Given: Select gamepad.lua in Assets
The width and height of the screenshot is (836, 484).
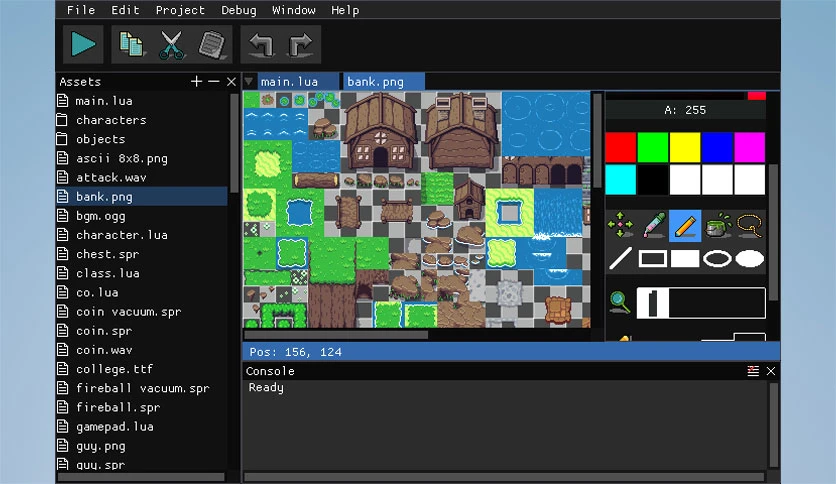Looking at the screenshot, I should 142,427.
